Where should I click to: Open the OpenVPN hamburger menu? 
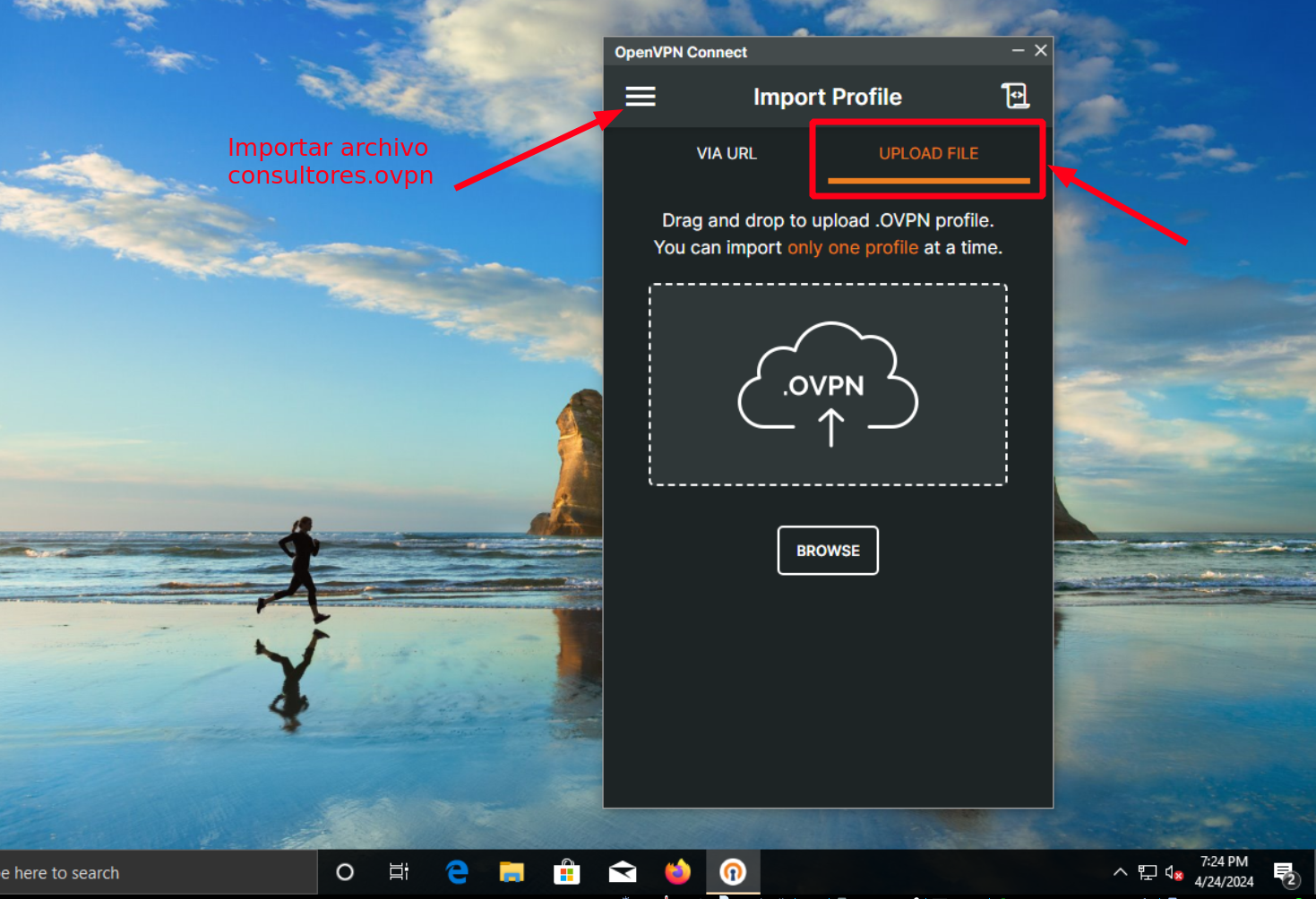[x=640, y=96]
